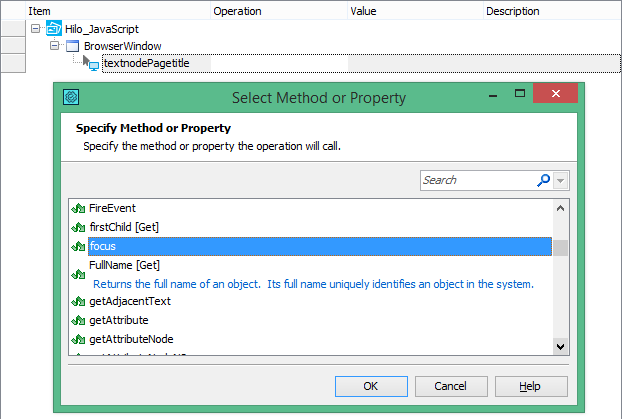Screen dimensions: 622x419
Task: Click the Operation column header
Action: 237,11
